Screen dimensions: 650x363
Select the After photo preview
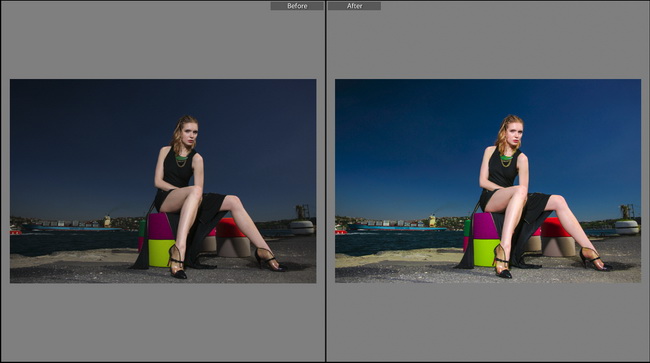click(x=488, y=181)
